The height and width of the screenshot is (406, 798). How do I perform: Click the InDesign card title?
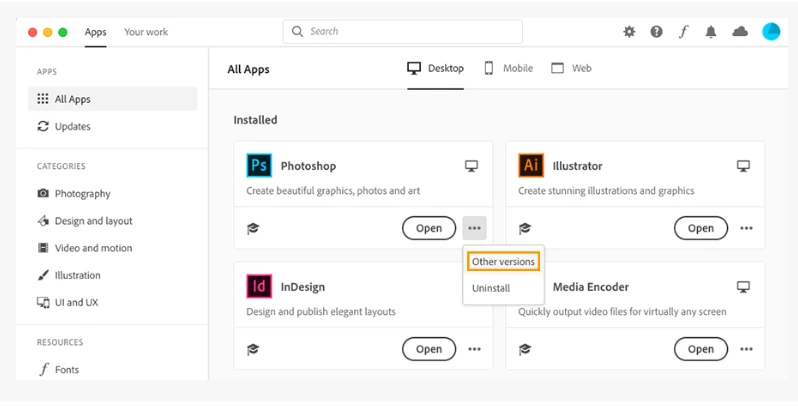303,287
